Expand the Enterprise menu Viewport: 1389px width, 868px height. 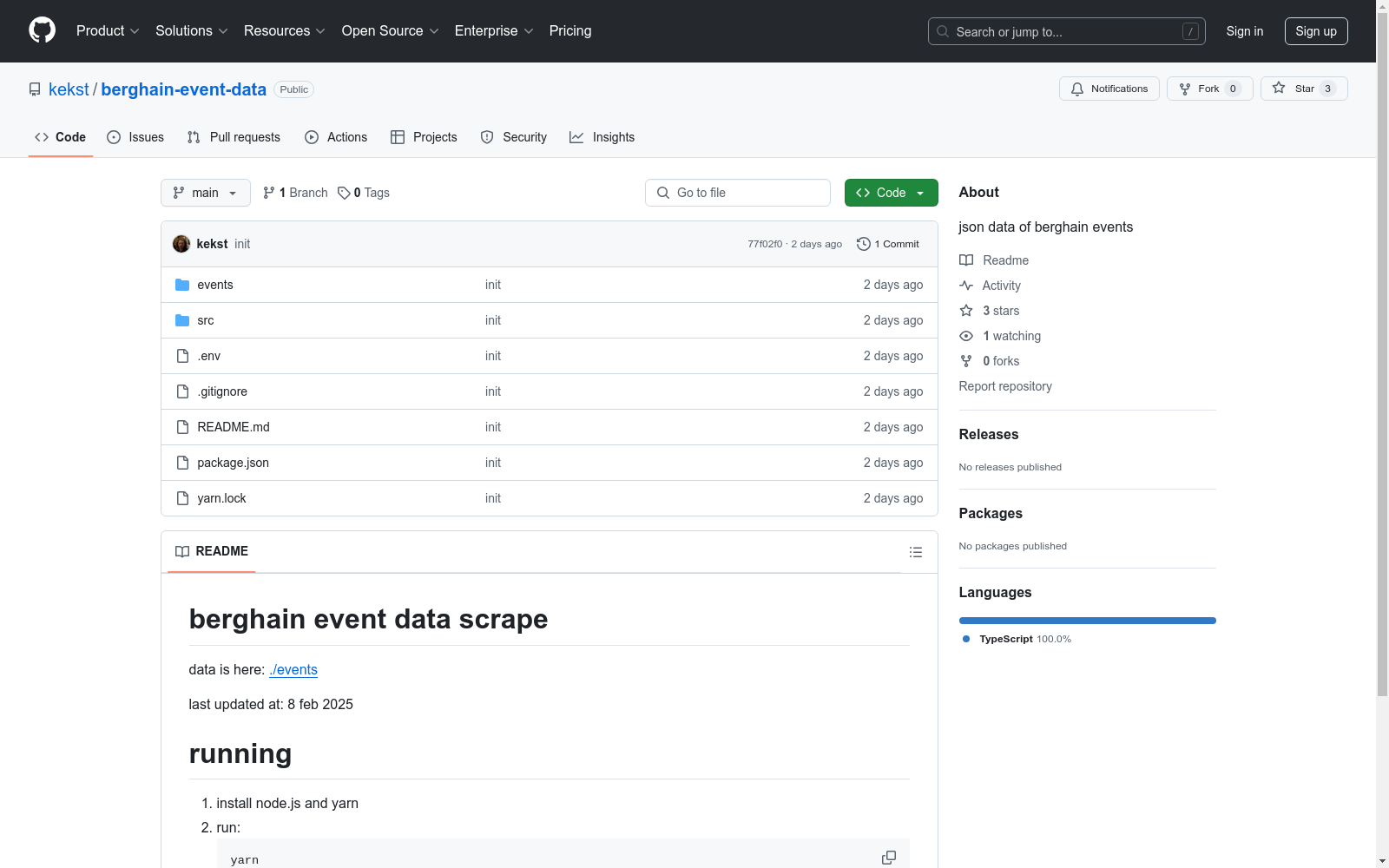click(x=494, y=30)
